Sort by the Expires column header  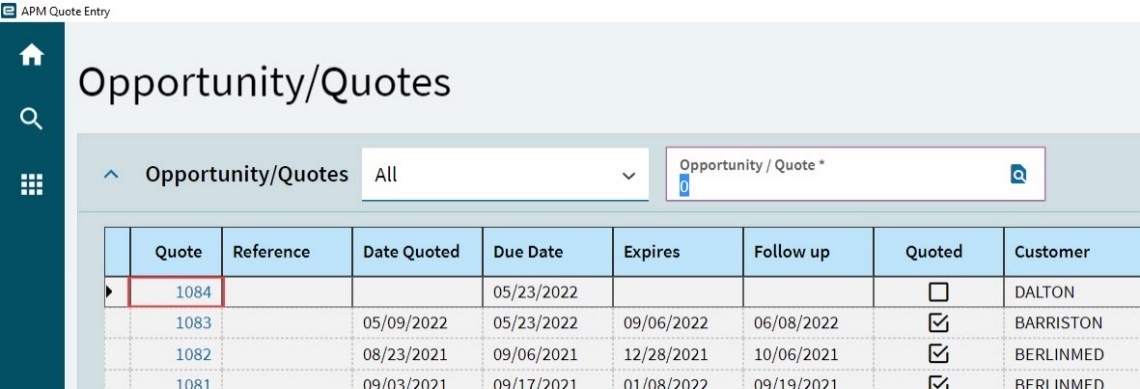pyautogui.click(x=678, y=252)
